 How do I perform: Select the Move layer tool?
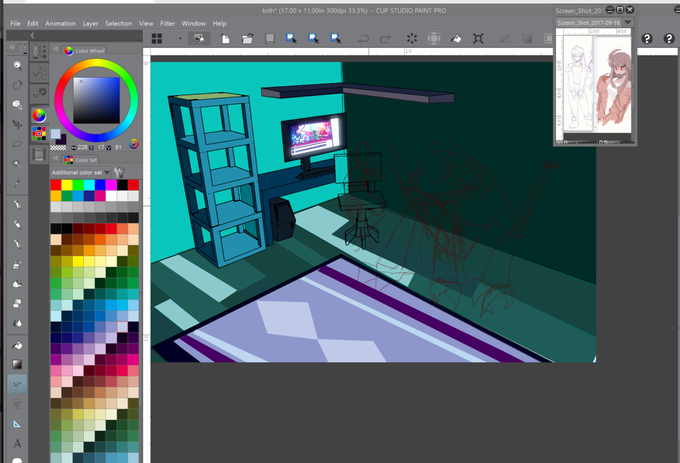[17, 124]
